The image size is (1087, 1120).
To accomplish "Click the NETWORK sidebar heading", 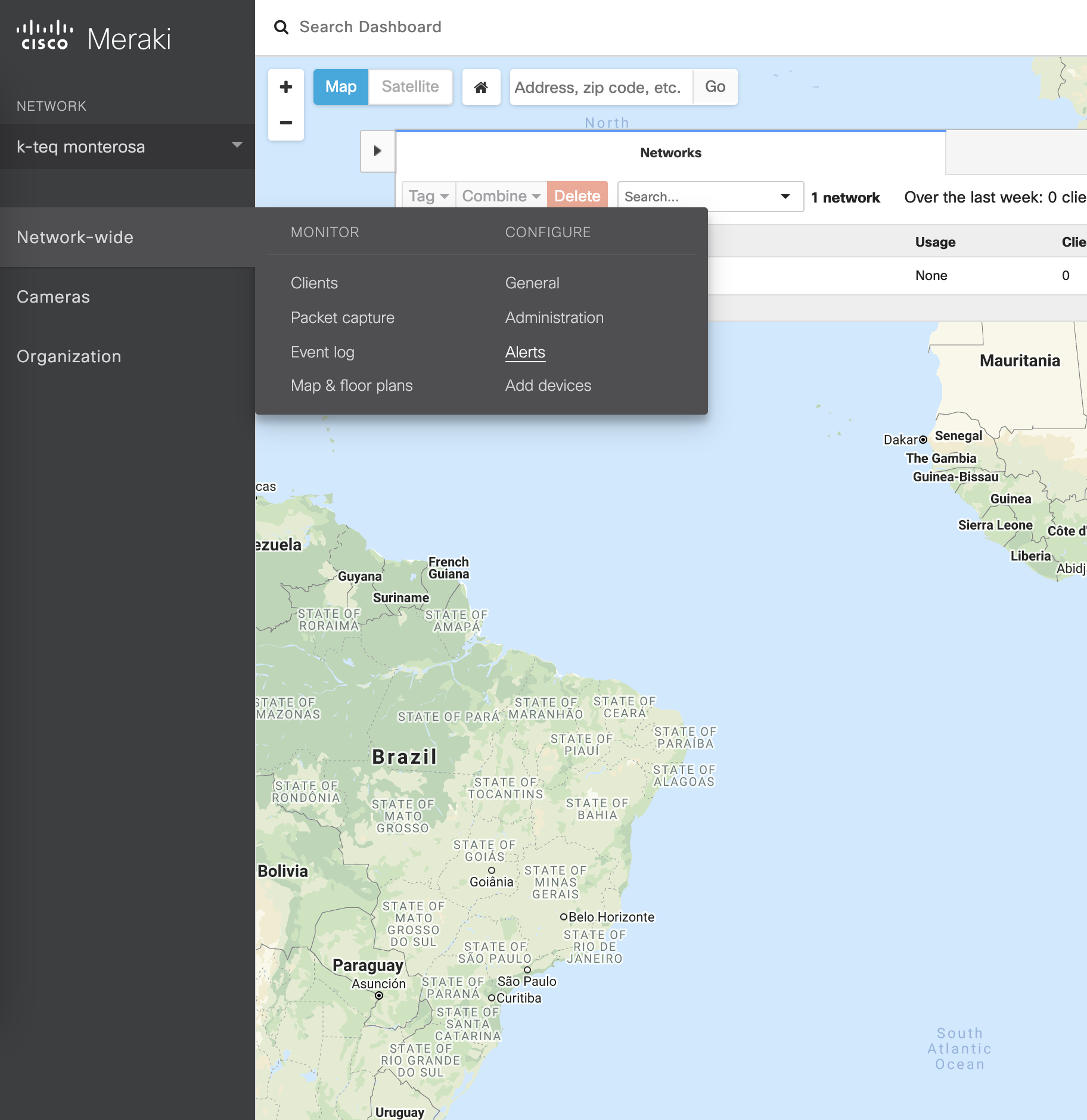I will point(51,106).
